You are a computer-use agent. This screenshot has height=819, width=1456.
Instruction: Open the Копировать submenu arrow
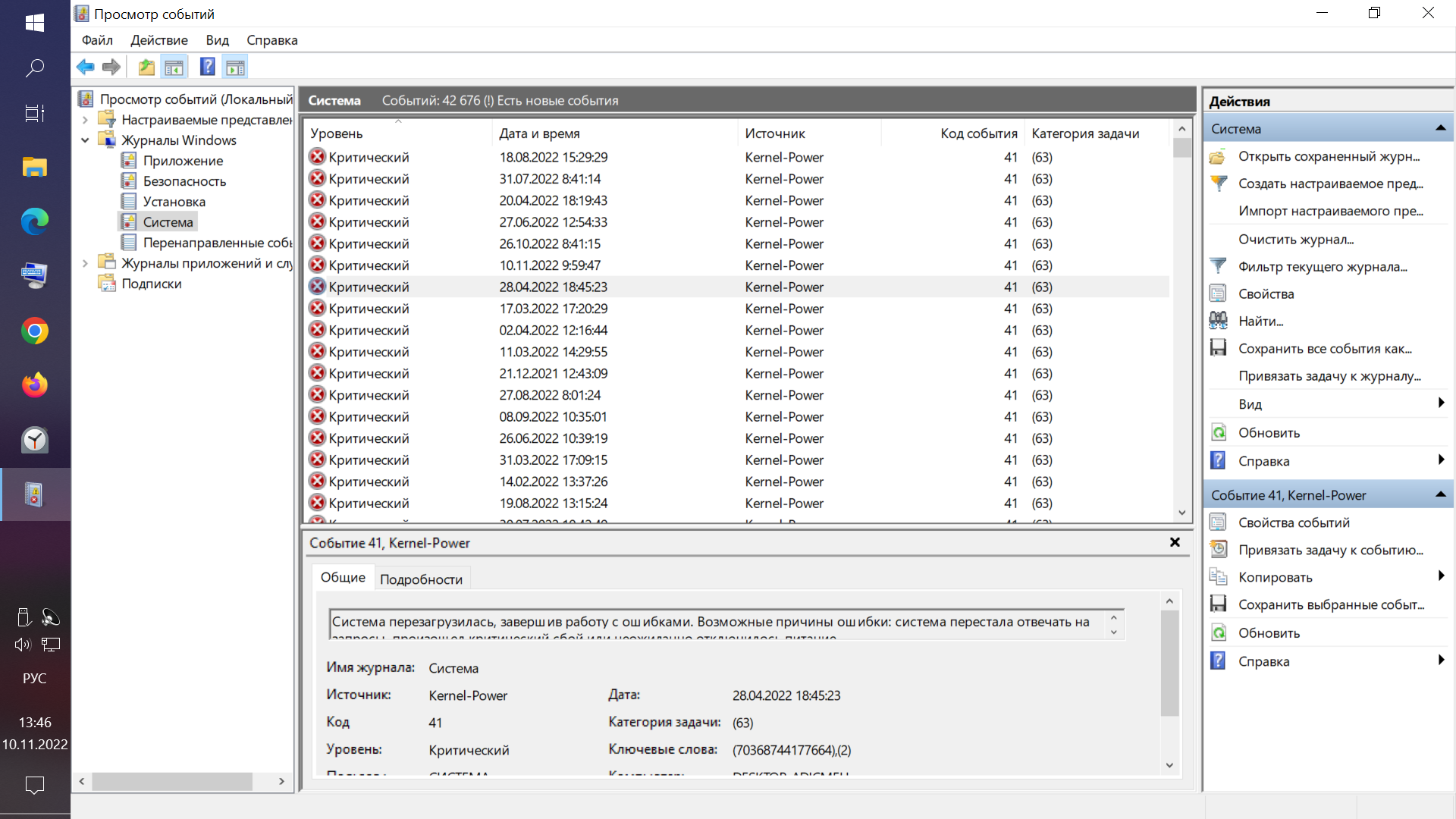[x=1440, y=576]
